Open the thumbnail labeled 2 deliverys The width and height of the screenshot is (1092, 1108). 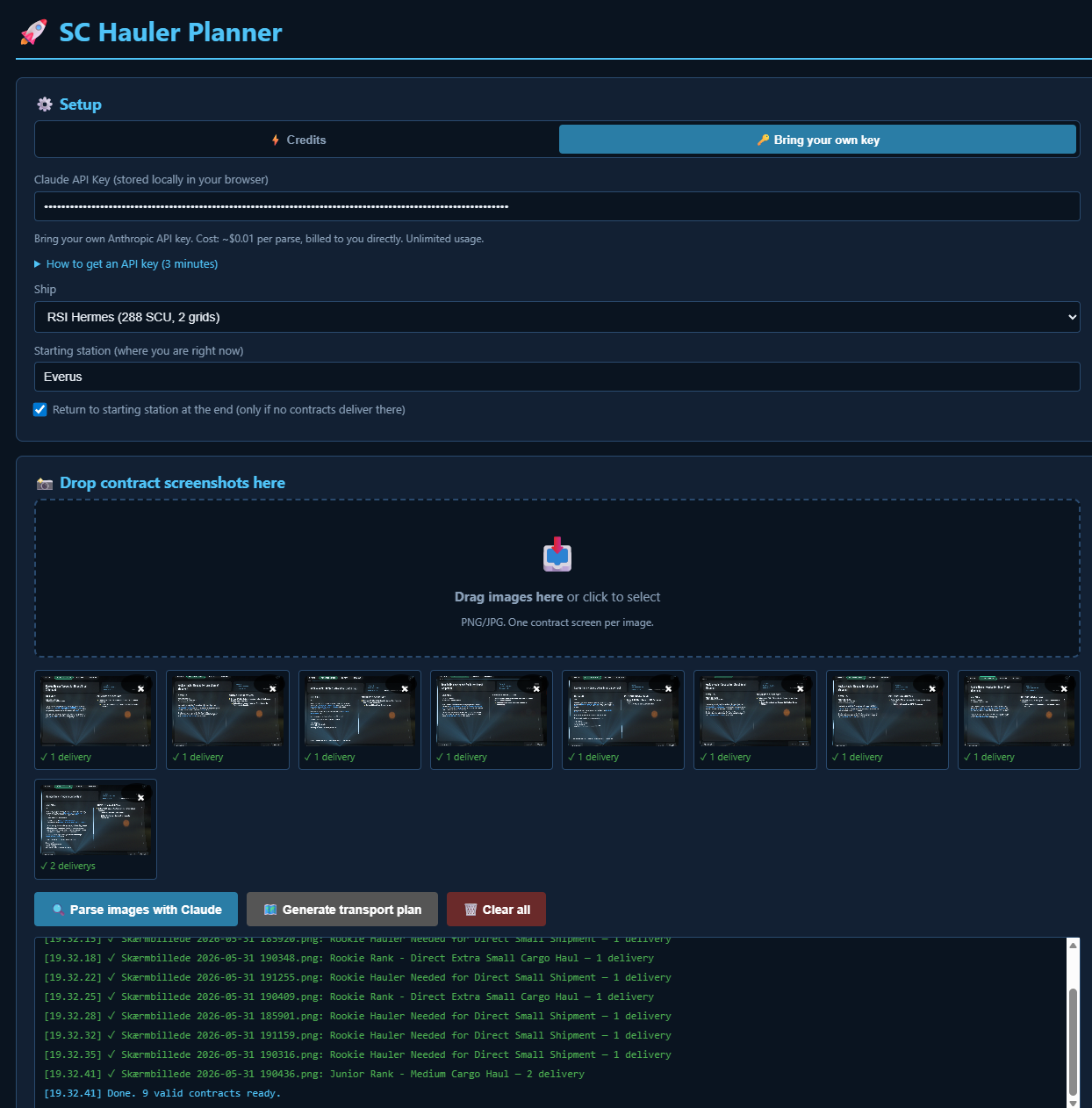[96, 829]
